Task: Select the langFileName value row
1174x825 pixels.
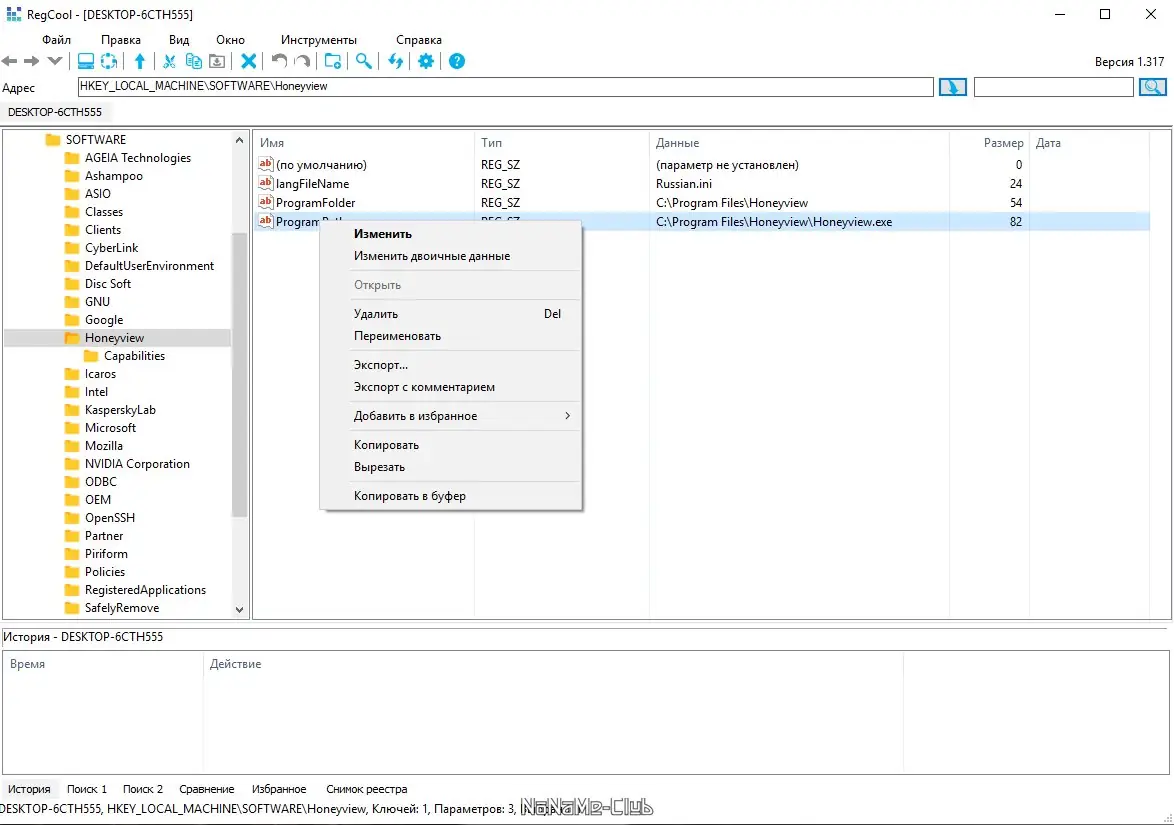Action: tap(702, 183)
